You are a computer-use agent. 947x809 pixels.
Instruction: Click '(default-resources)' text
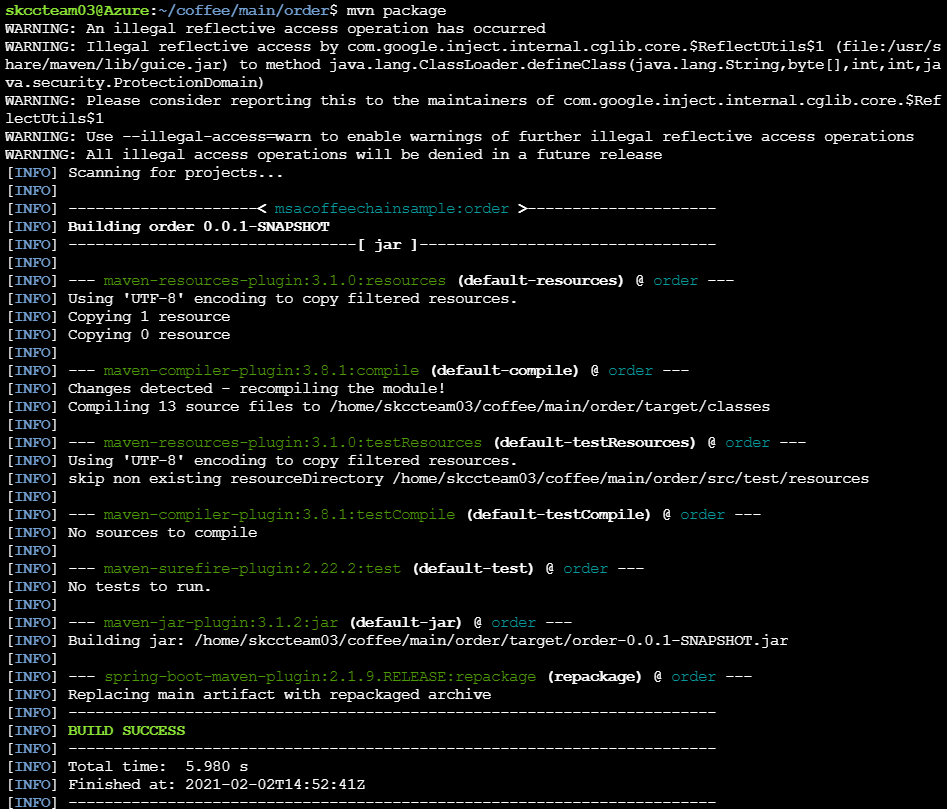tap(541, 281)
